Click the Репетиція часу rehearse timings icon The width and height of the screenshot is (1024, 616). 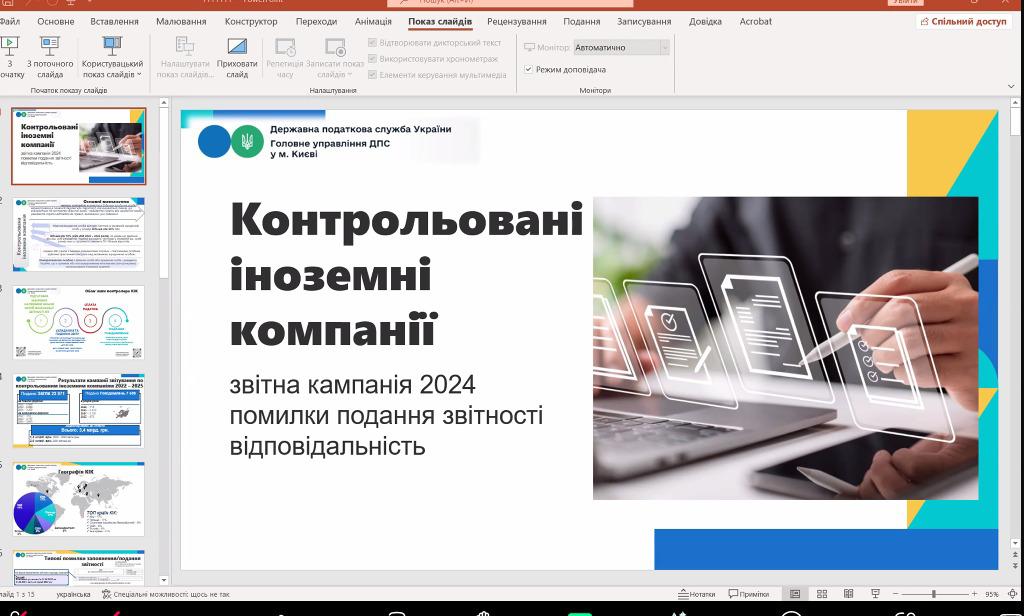285,47
